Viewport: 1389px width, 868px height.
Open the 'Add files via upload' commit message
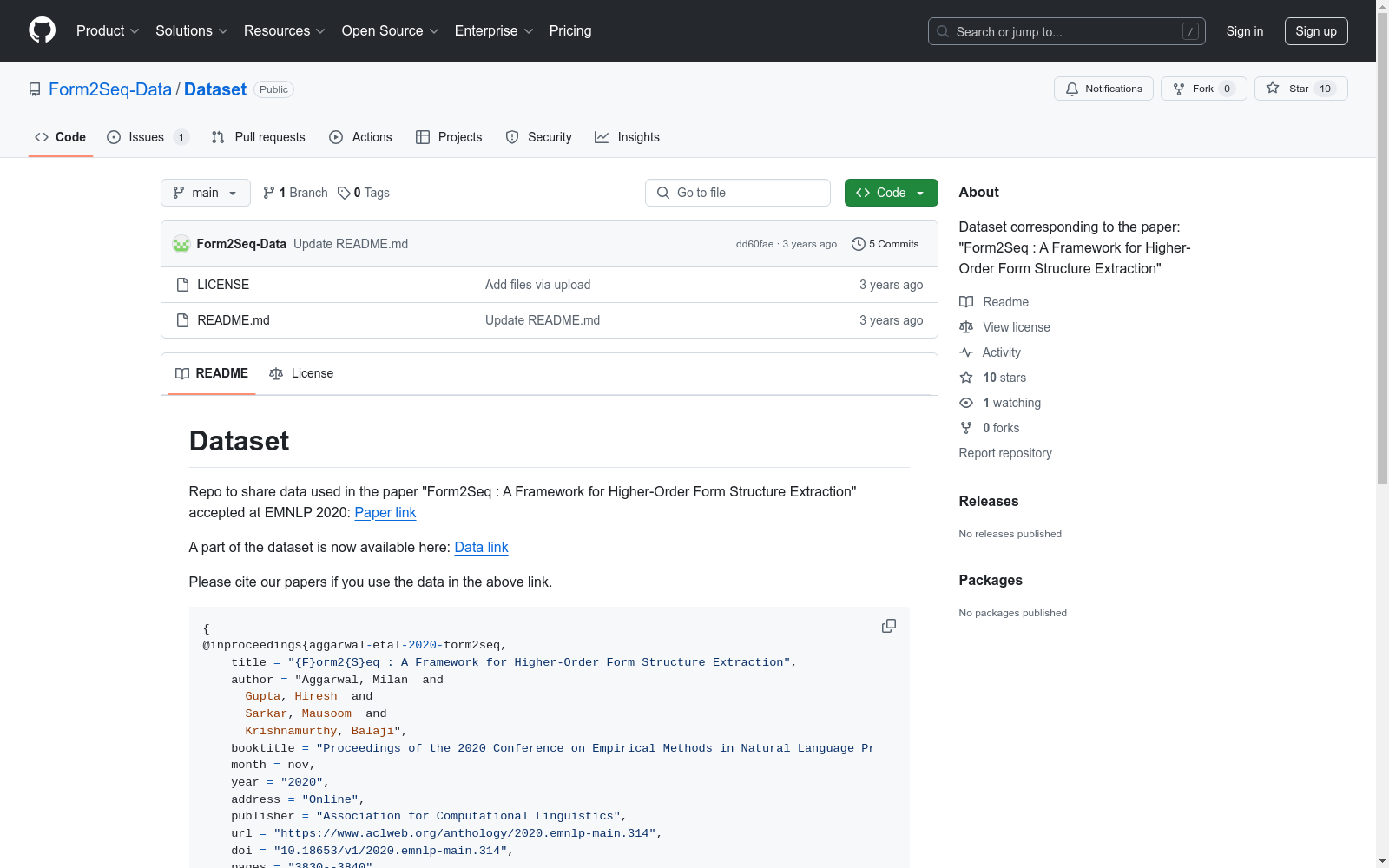tap(537, 285)
